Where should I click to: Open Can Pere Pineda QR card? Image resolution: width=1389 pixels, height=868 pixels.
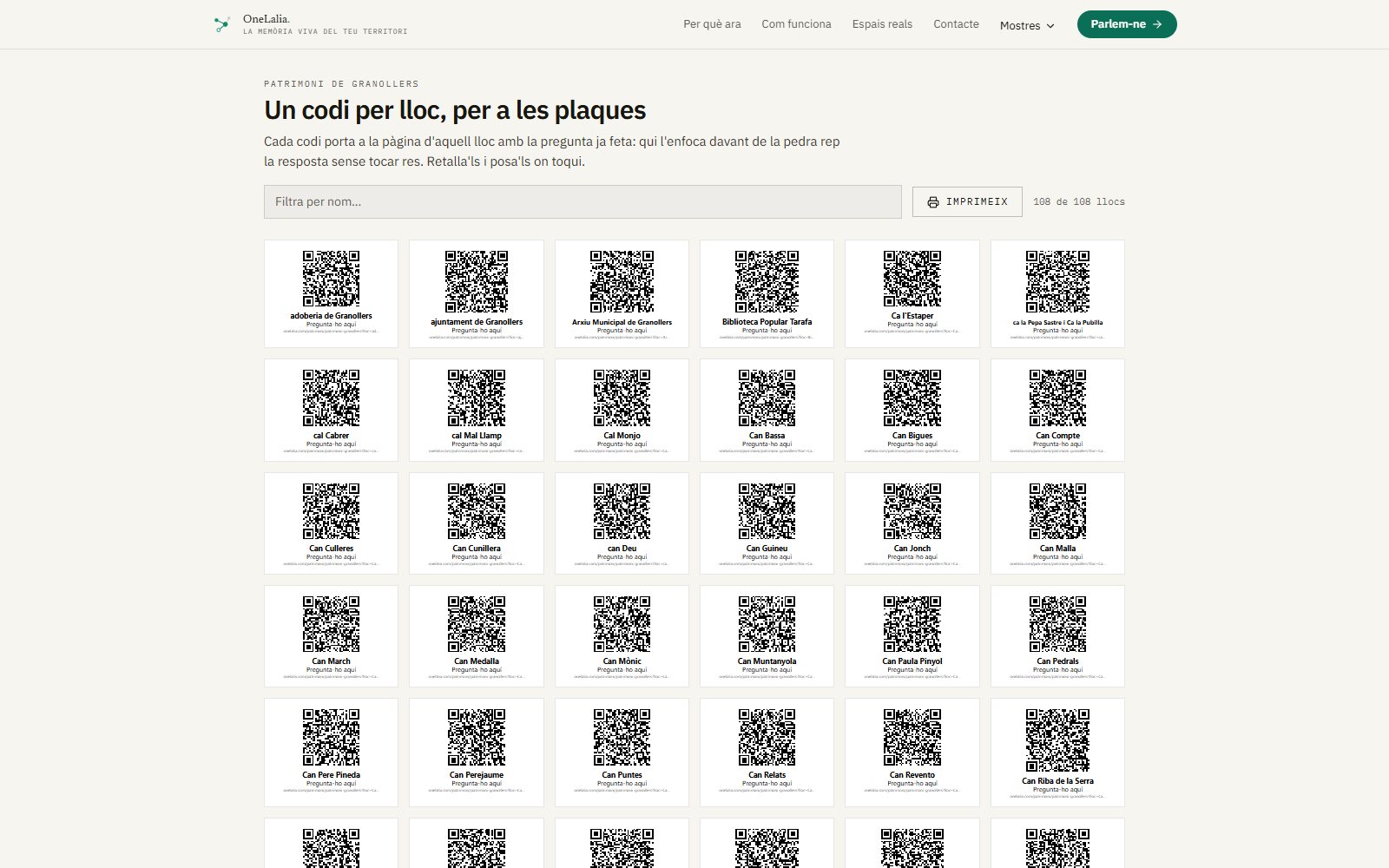pyautogui.click(x=331, y=753)
